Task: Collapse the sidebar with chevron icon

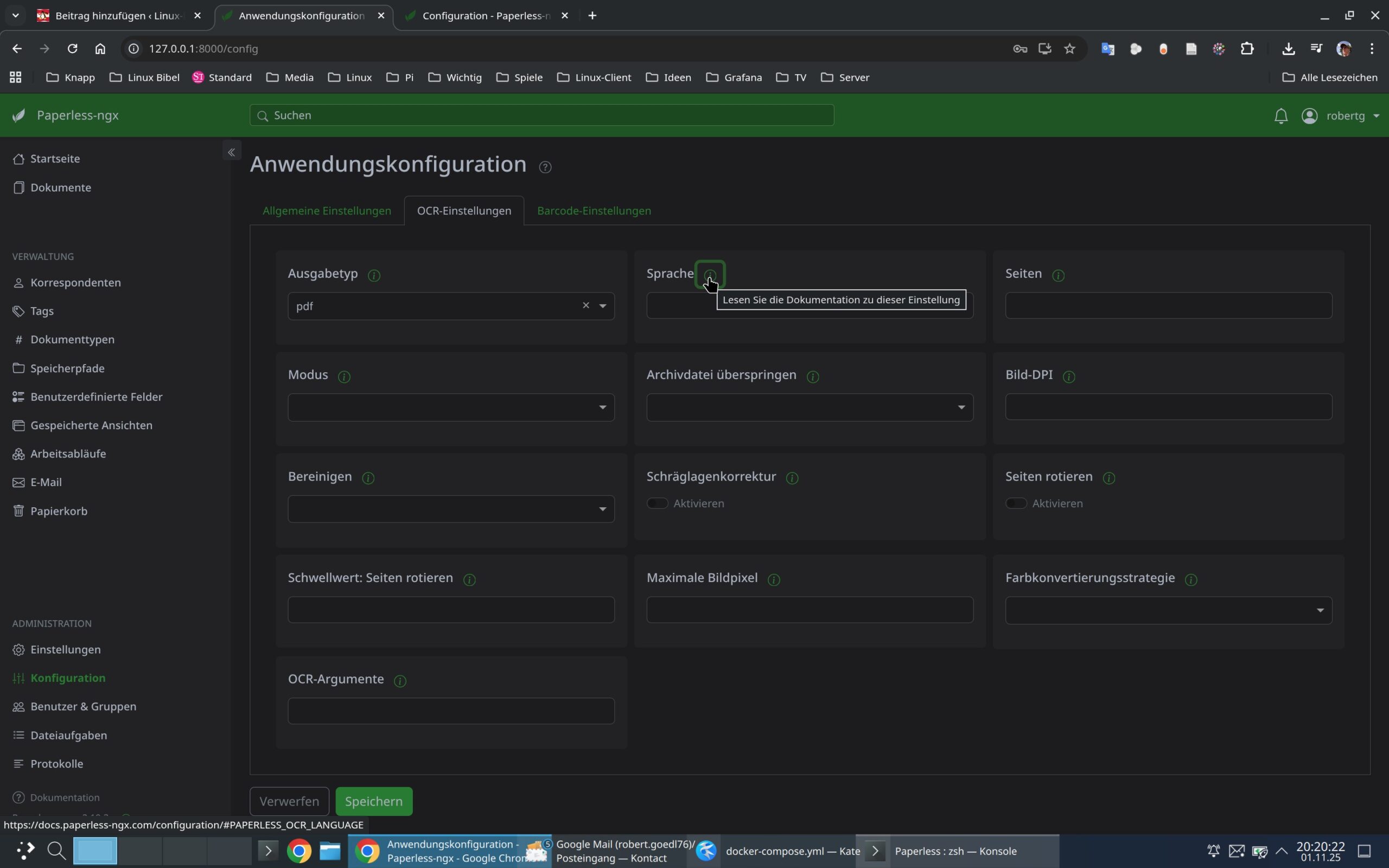Action: 231,152
